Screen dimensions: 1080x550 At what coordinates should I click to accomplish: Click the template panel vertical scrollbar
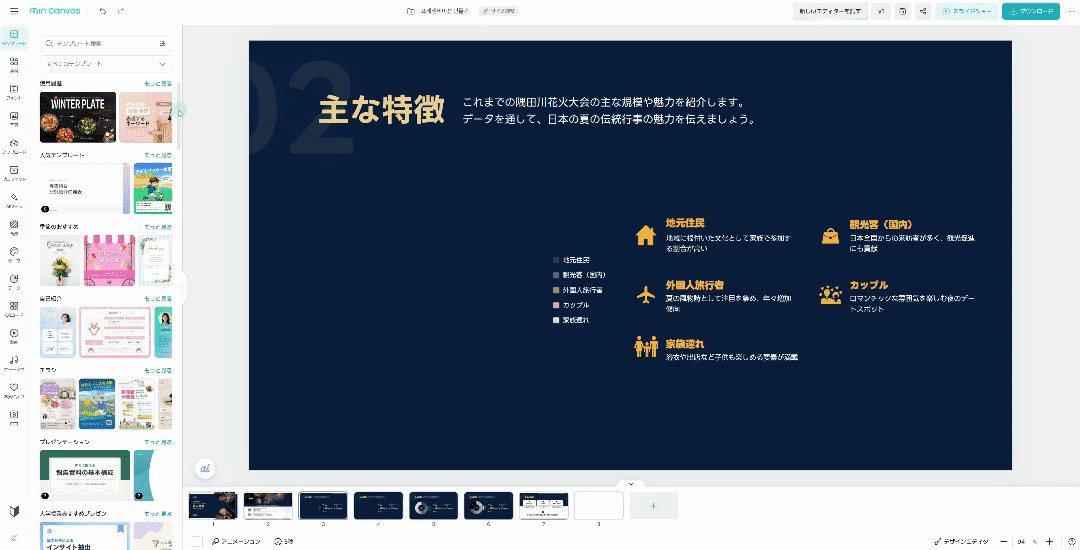179,117
